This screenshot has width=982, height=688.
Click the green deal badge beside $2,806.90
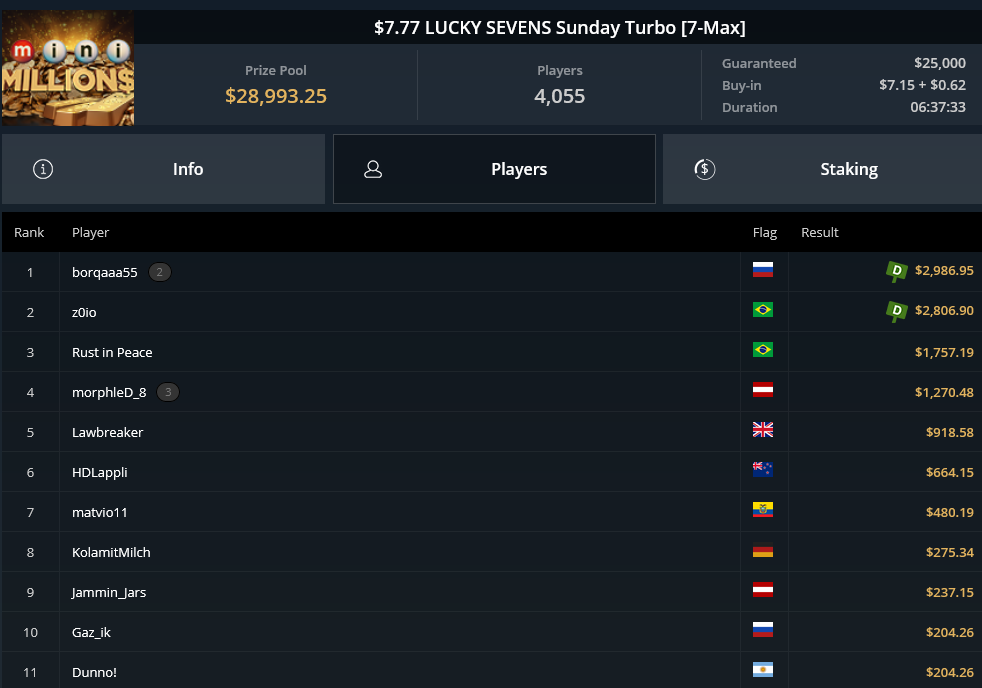pos(896,312)
